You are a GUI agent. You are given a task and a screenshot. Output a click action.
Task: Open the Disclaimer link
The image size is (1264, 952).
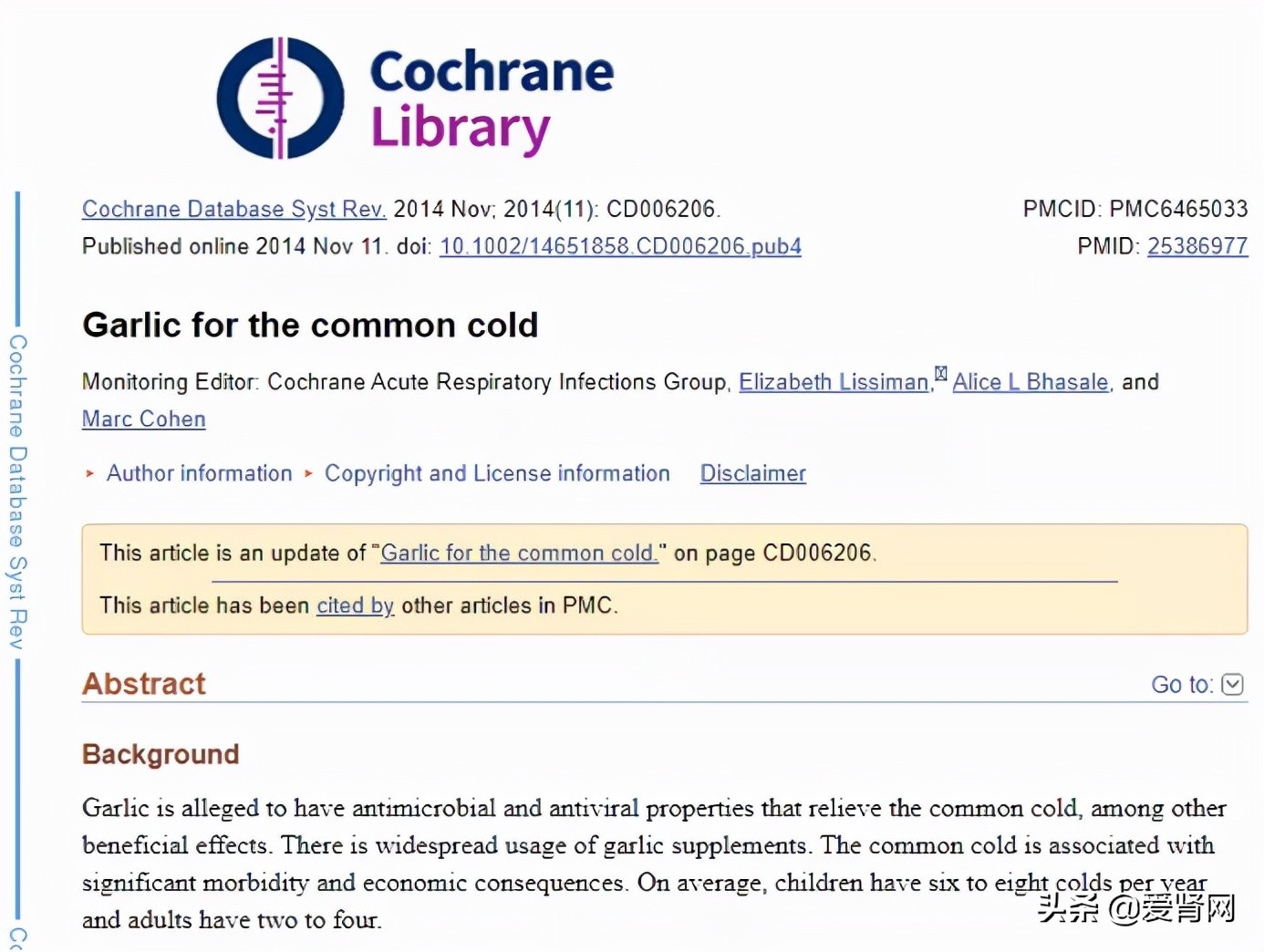click(752, 473)
